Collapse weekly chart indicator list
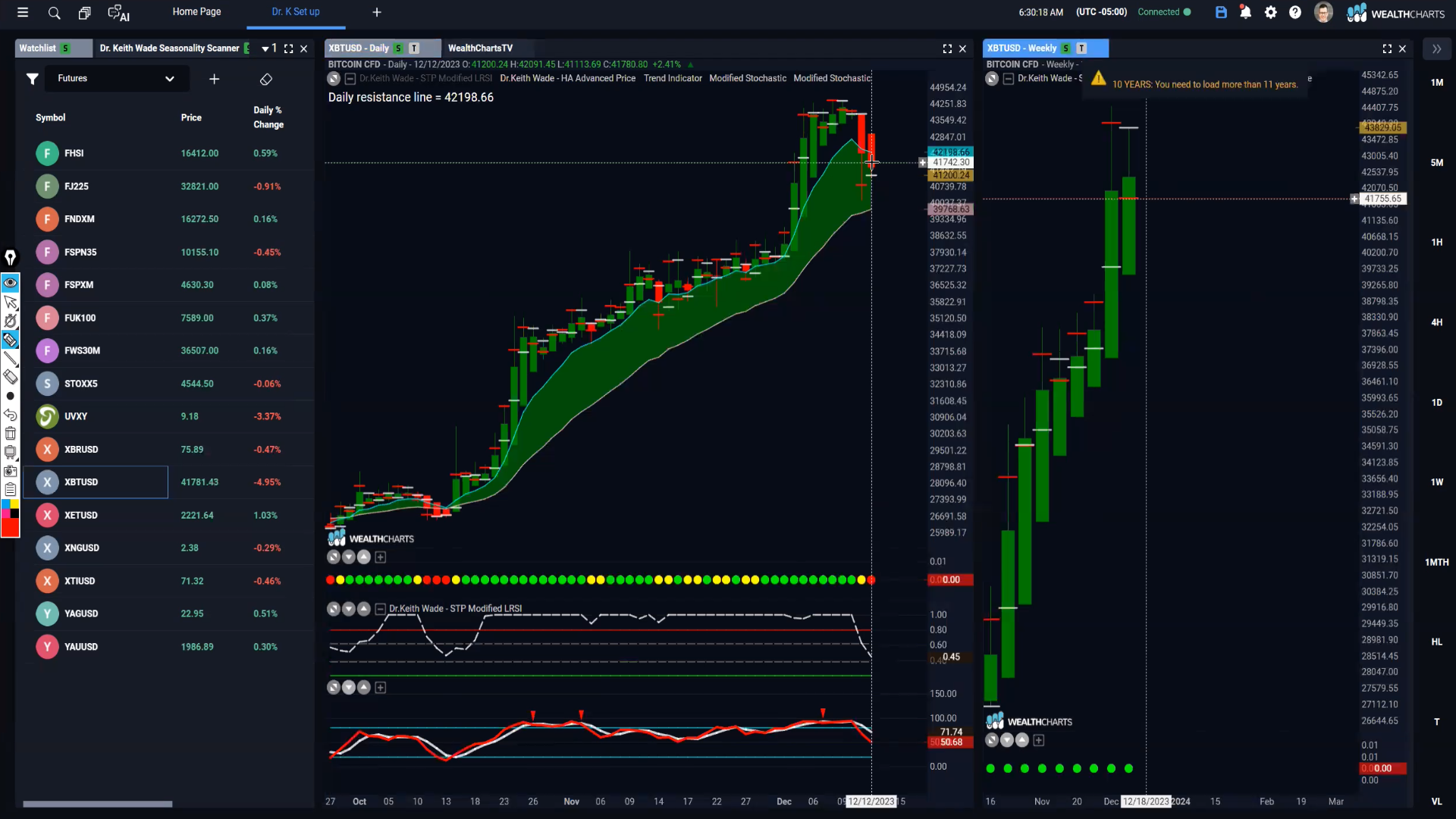The width and height of the screenshot is (1456, 819). tap(1009, 79)
